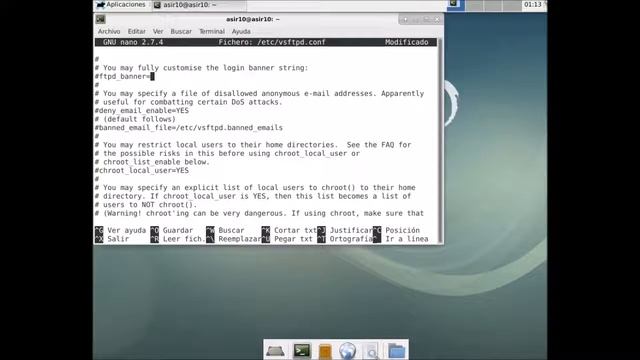Click the 'chroot_list_enable below.' comment line
The height and width of the screenshot is (360, 640).
point(152,162)
